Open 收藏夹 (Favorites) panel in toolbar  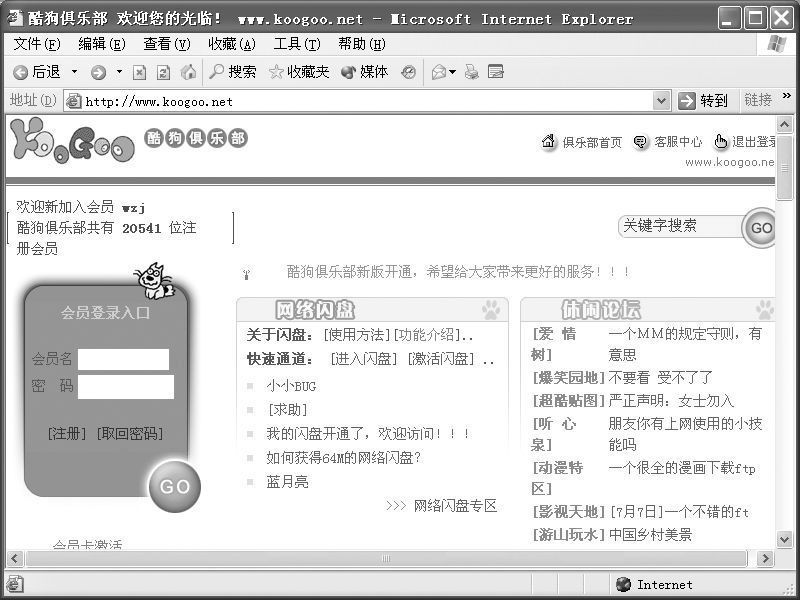299,72
